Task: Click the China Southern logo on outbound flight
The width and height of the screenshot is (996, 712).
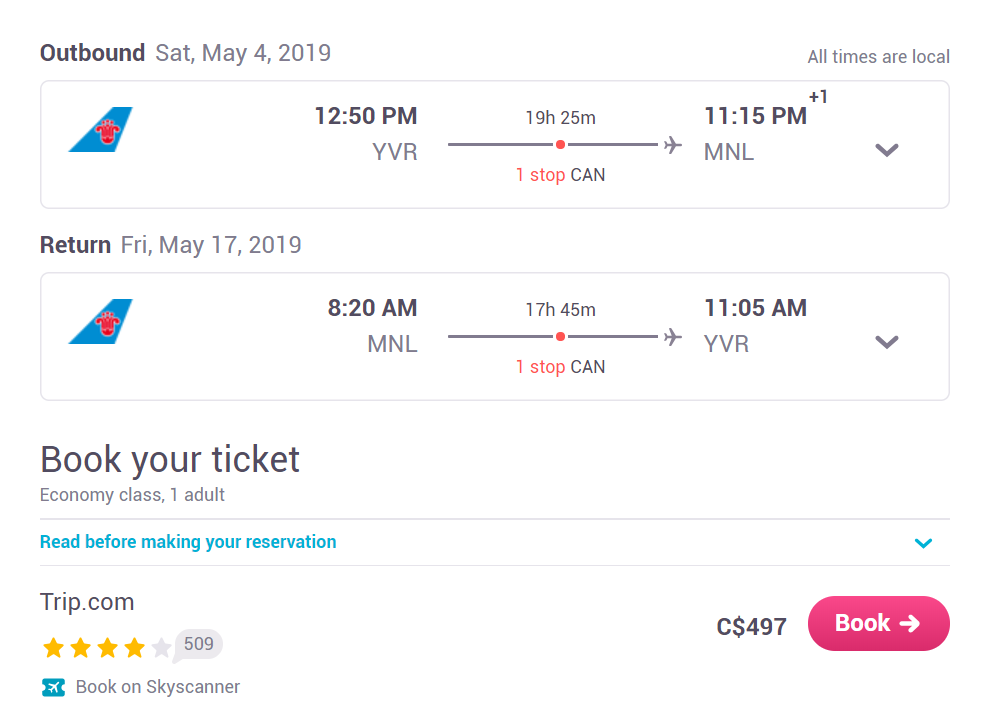Action: pyautogui.click(x=100, y=130)
